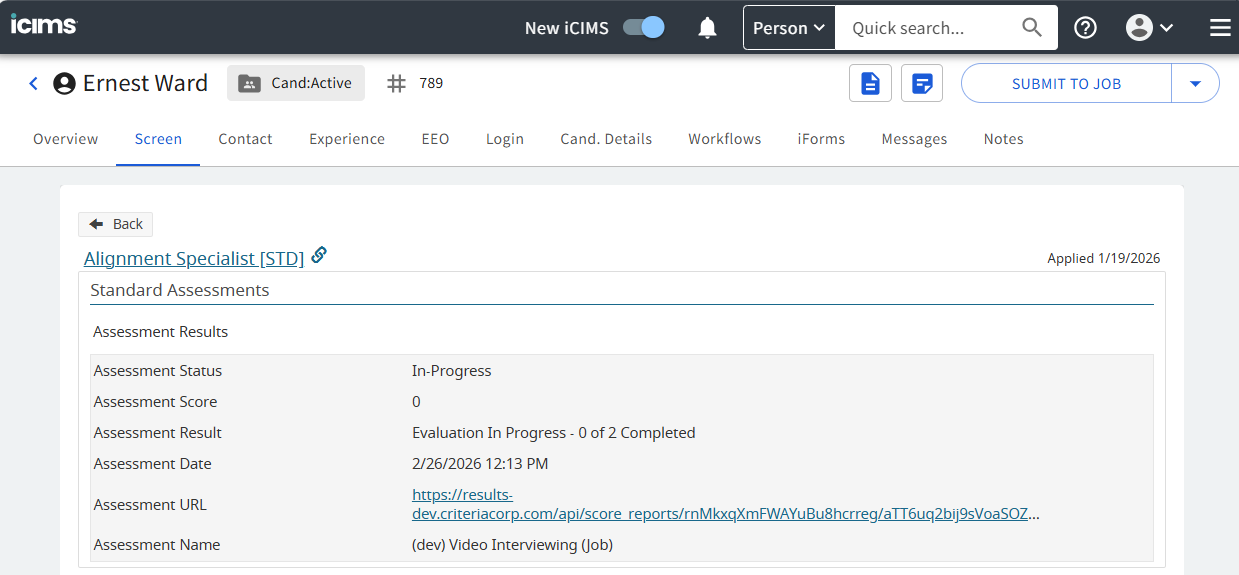This screenshot has width=1239, height=575.
Task: Click the Evaluation In Progress result text
Action: [554, 433]
